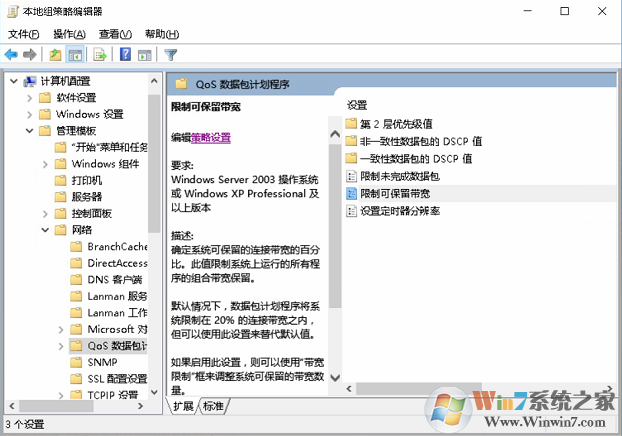This screenshot has height=436, width=622.
Task: Click description pane scroll down arrow
Action: point(335,378)
